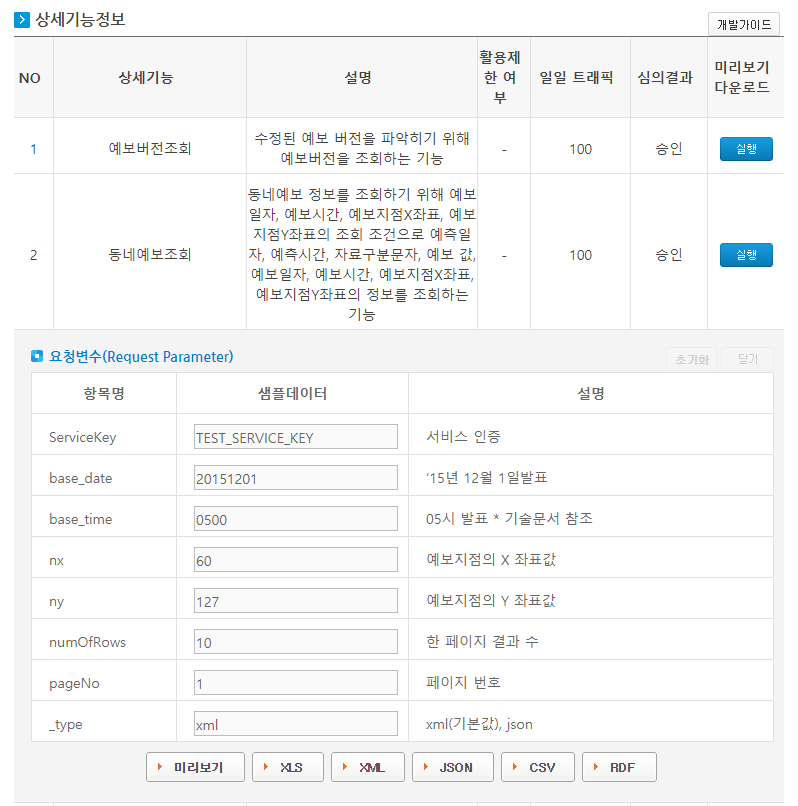The width and height of the screenshot is (798, 806).
Task: Focus the ny input field
Action: (296, 600)
